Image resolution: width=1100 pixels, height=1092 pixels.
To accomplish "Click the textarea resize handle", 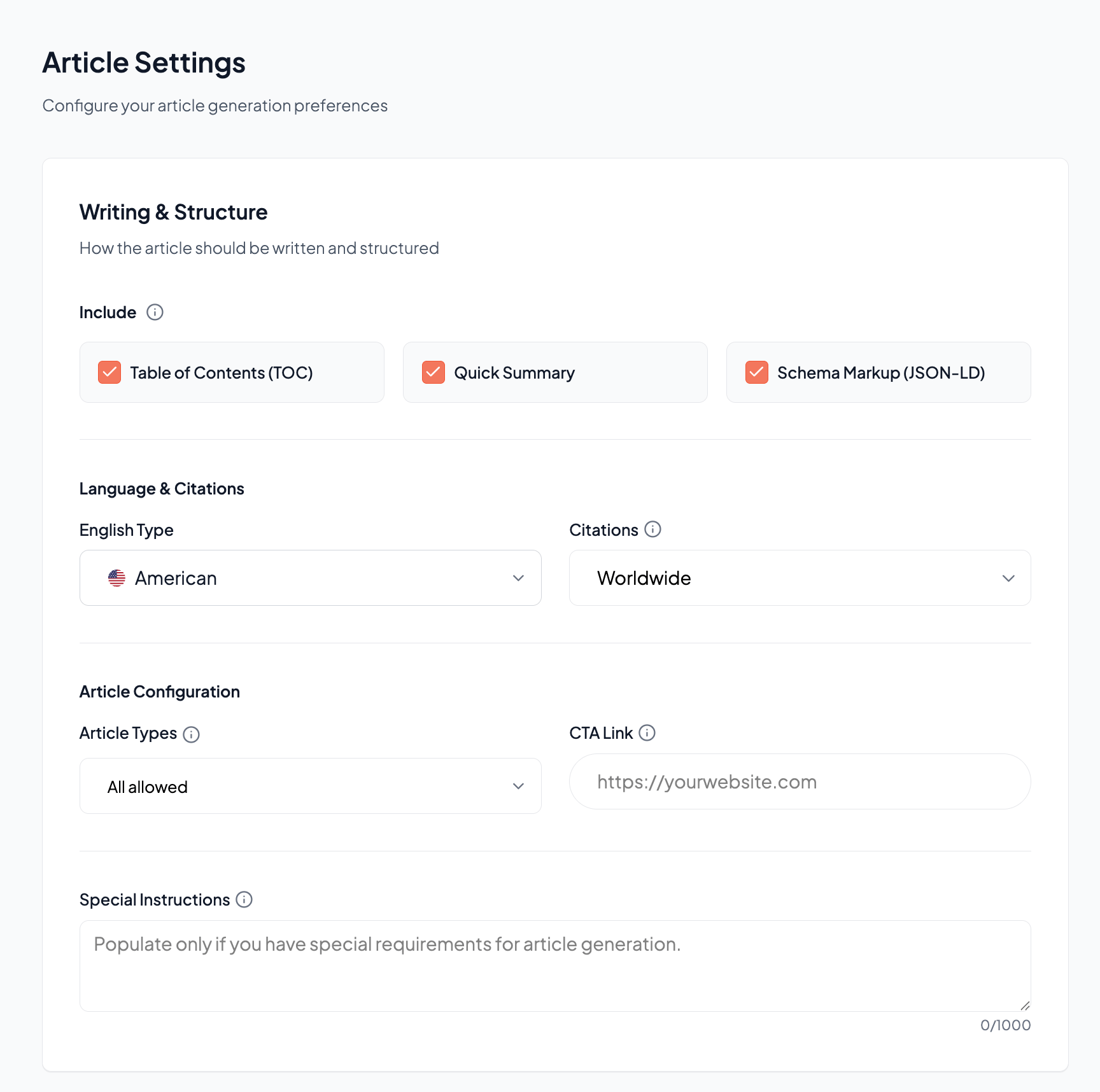I will (1024, 1005).
